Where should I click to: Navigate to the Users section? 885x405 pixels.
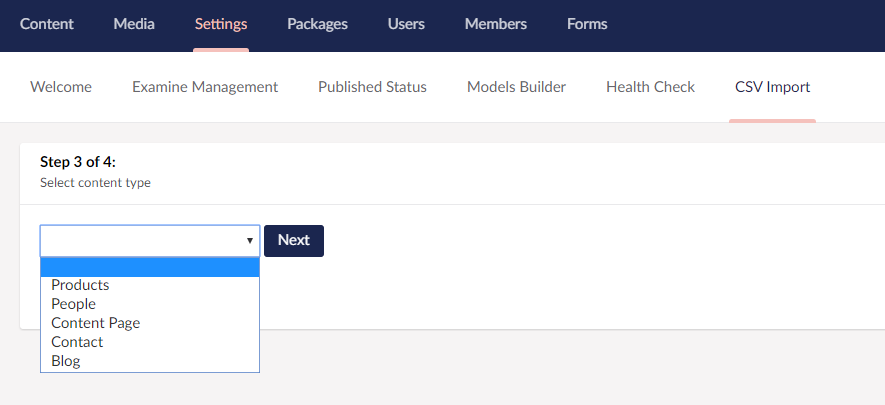[406, 24]
